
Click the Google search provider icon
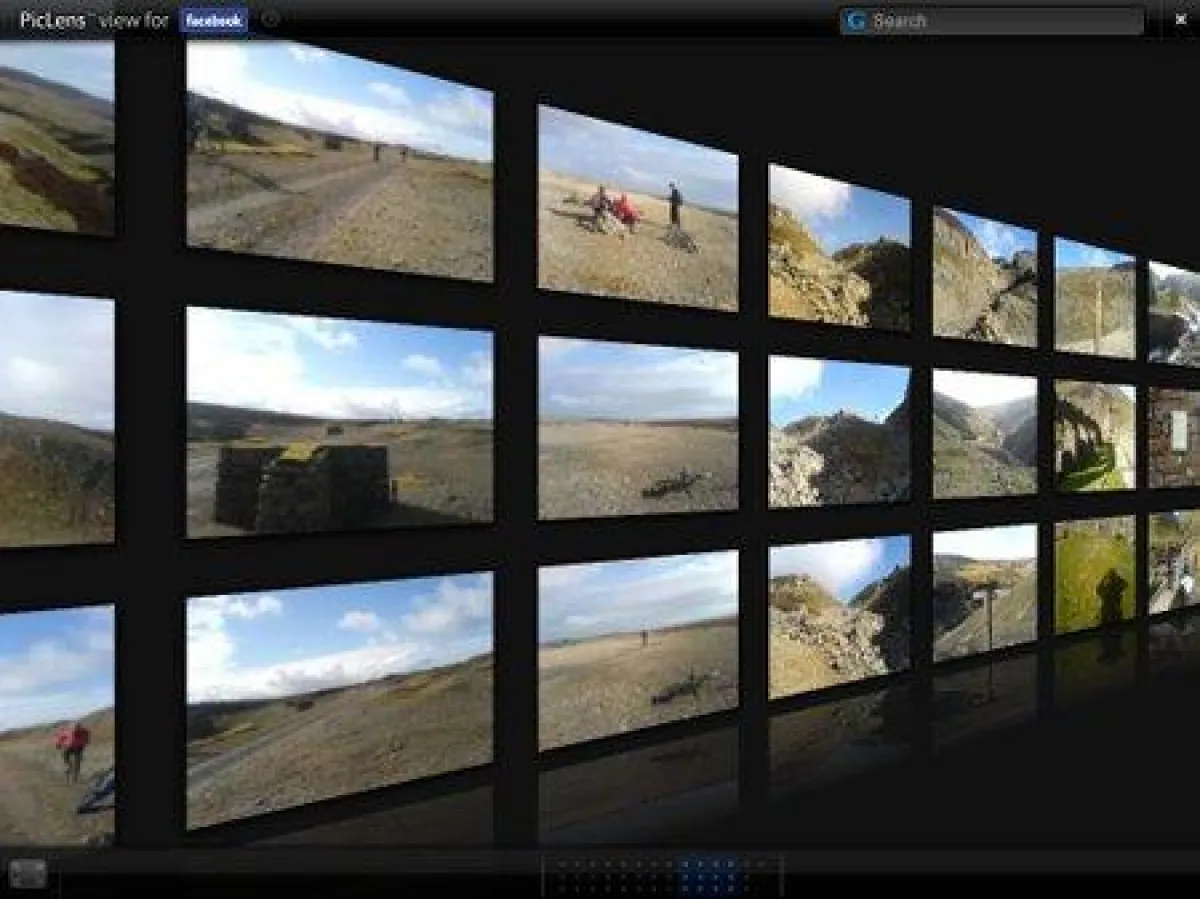coord(855,21)
